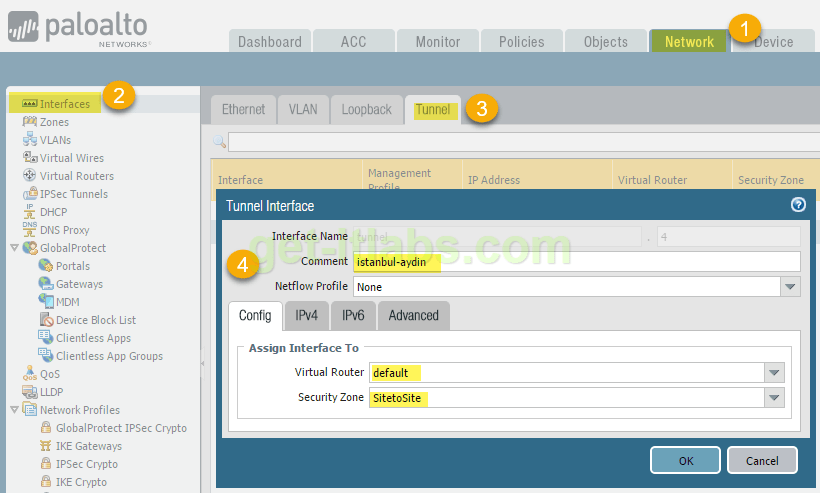Collapse the GlobalProtect tree node
The image size is (820, 493).
point(13,248)
